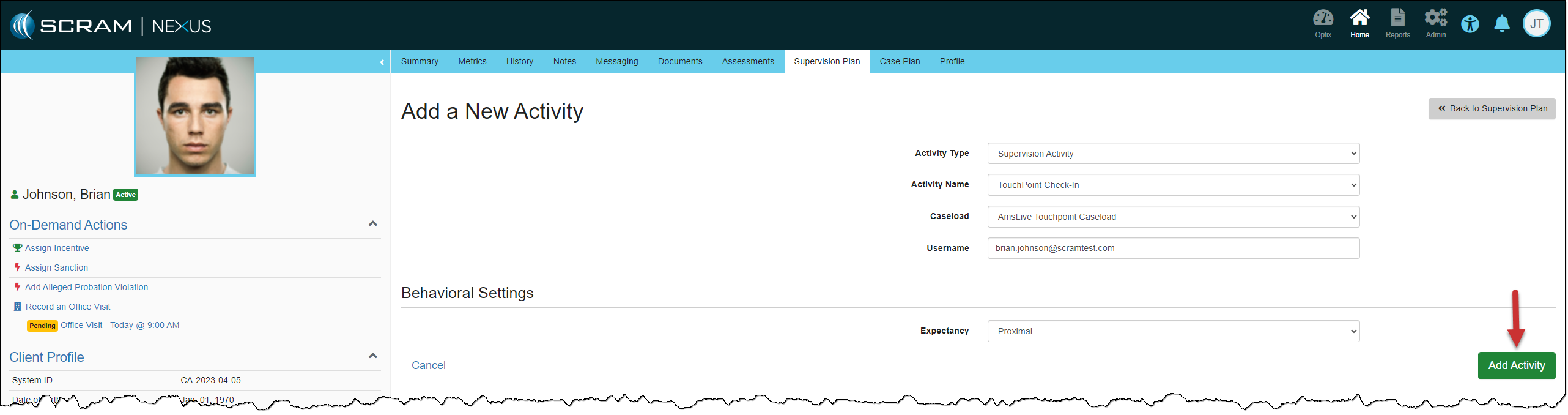Expand the Expectancy dropdown
This screenshot has width=1568, height=415.
coord(1173,331)
